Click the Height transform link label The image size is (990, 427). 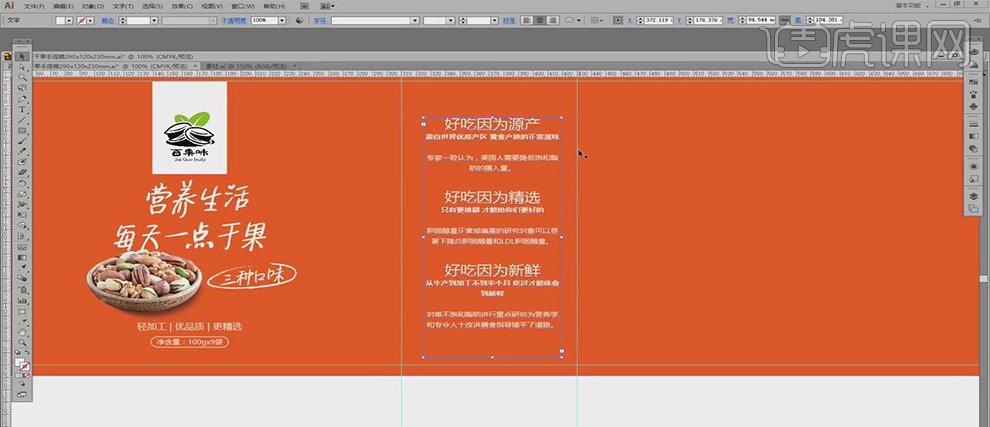[798, 20]
